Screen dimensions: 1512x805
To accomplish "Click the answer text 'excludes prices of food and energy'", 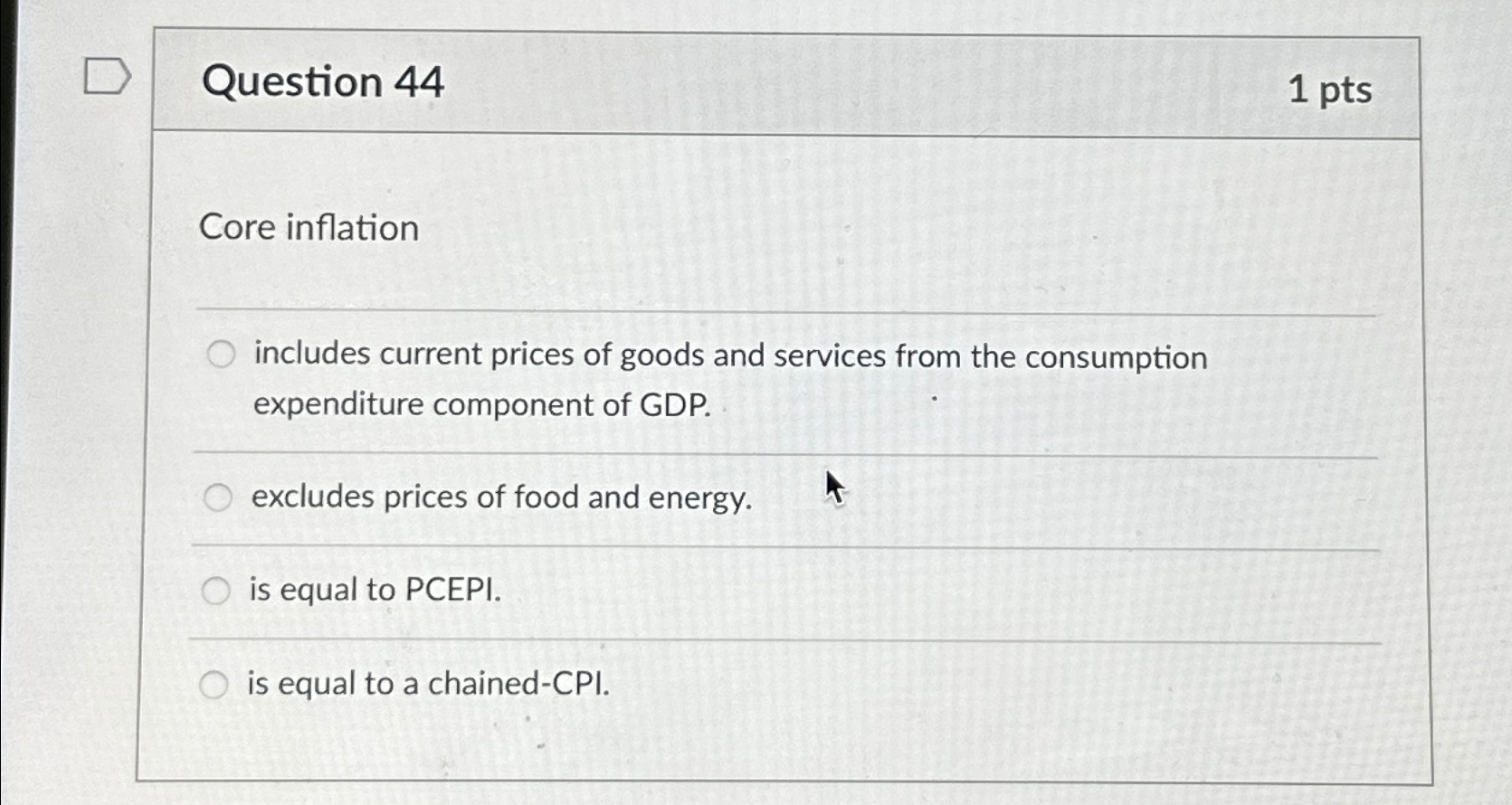I will [499, 497].
